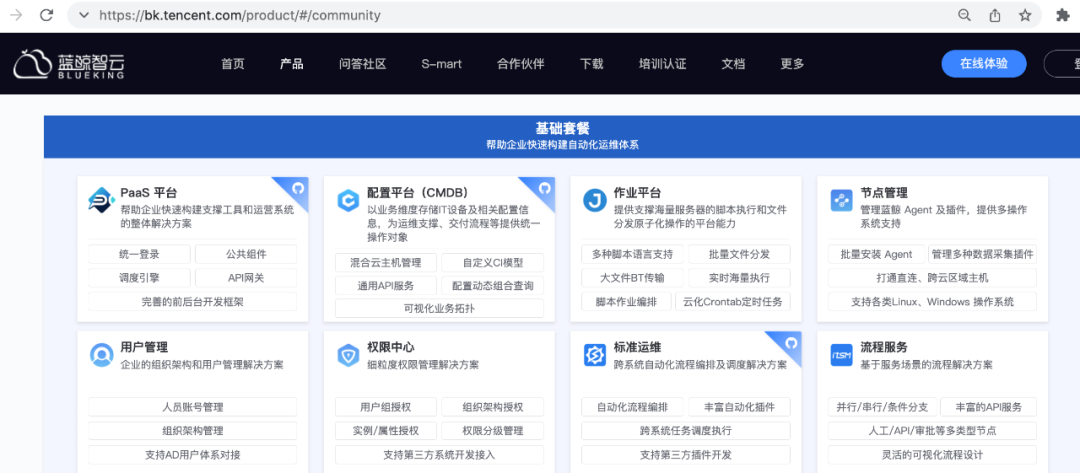Open GitHub corner on 标准运维 card
1080x473 pixels.
[x=789, y=343]
